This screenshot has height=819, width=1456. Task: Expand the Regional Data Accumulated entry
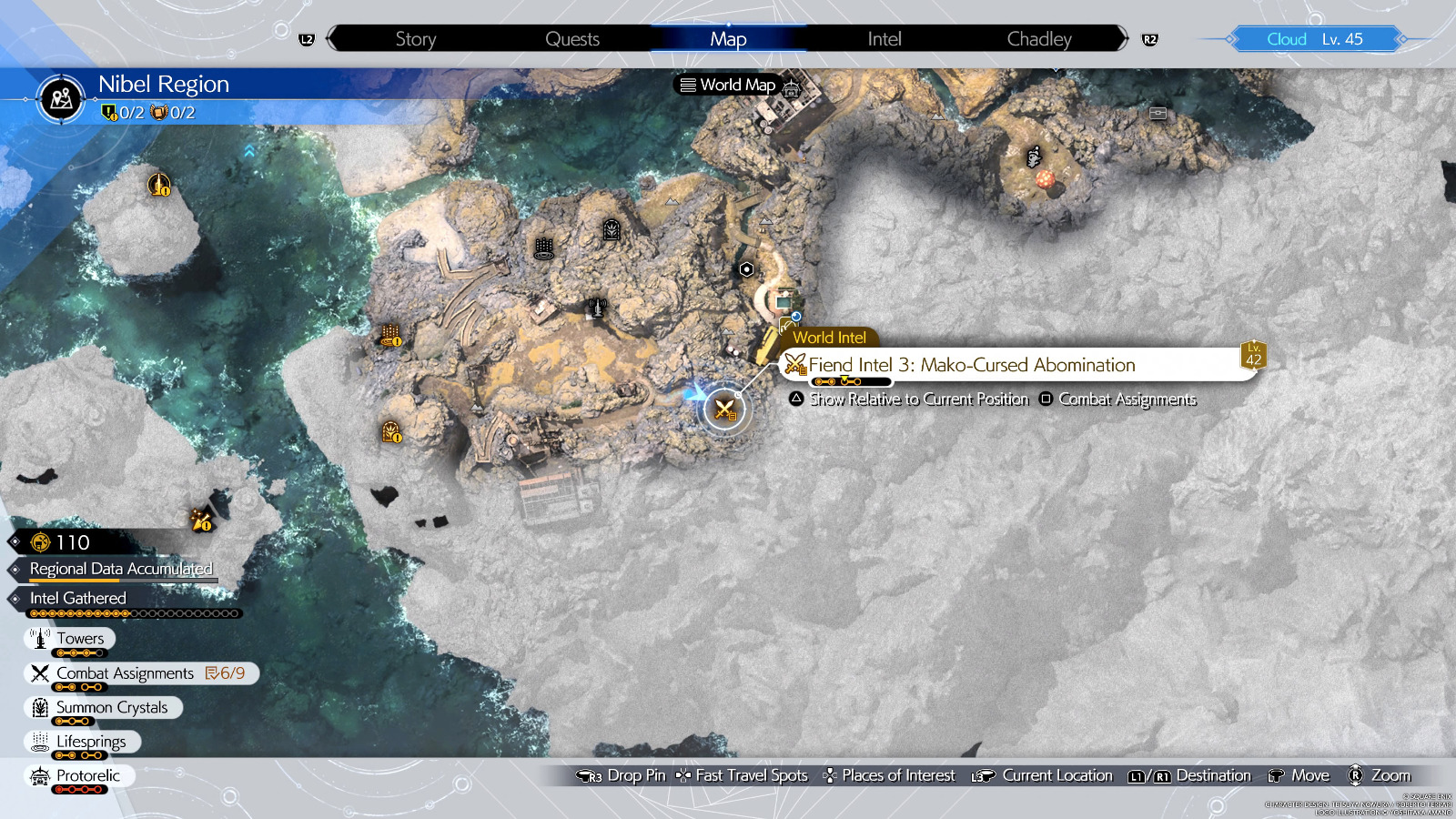pyautogui.click(x=120, y=569)
